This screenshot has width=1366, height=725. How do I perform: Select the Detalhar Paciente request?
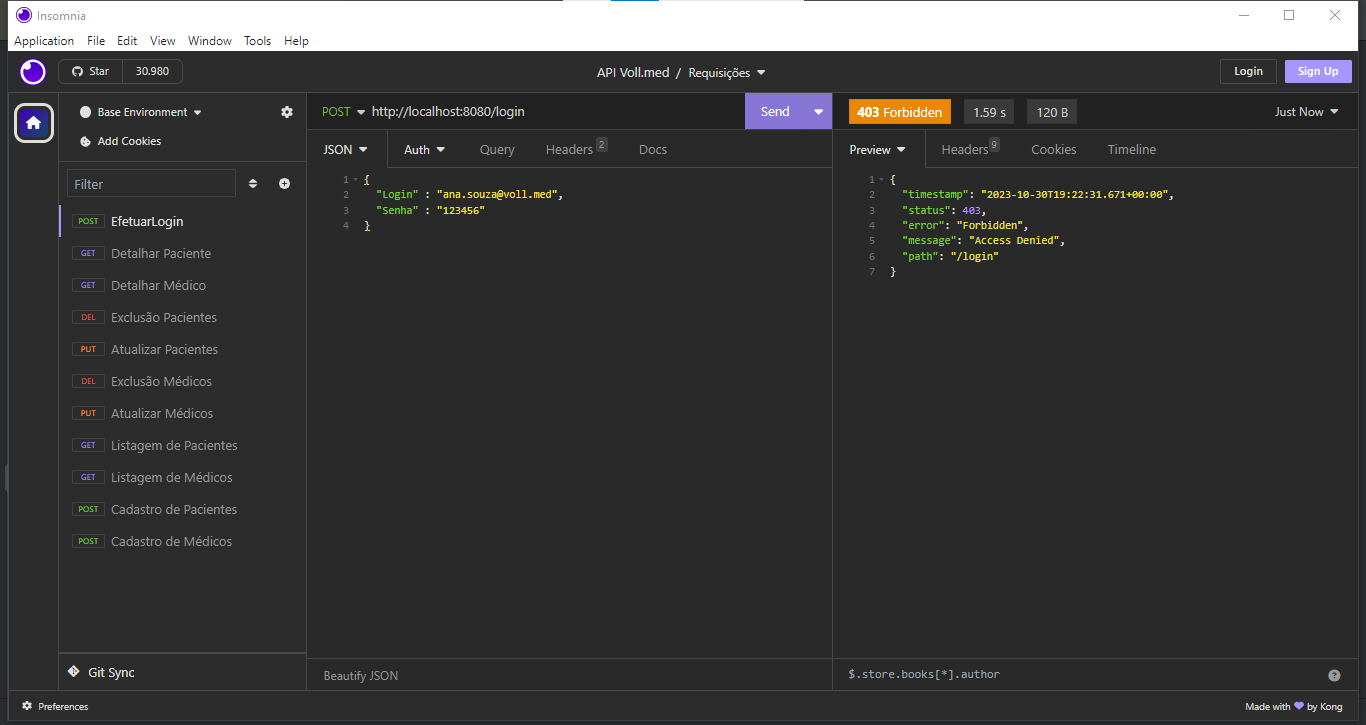coord(182,253)
